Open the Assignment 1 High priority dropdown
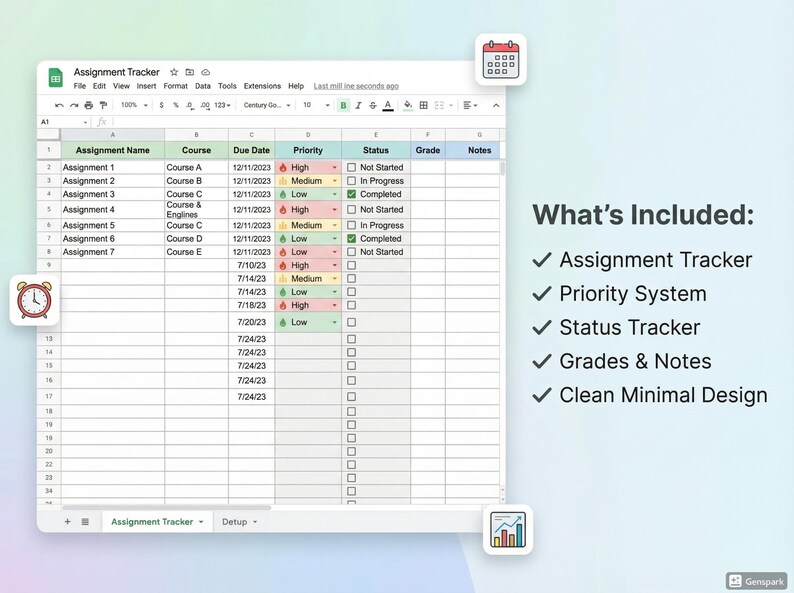Image resolution: width=794 pixels, height=593 pixels. [334, 168]
